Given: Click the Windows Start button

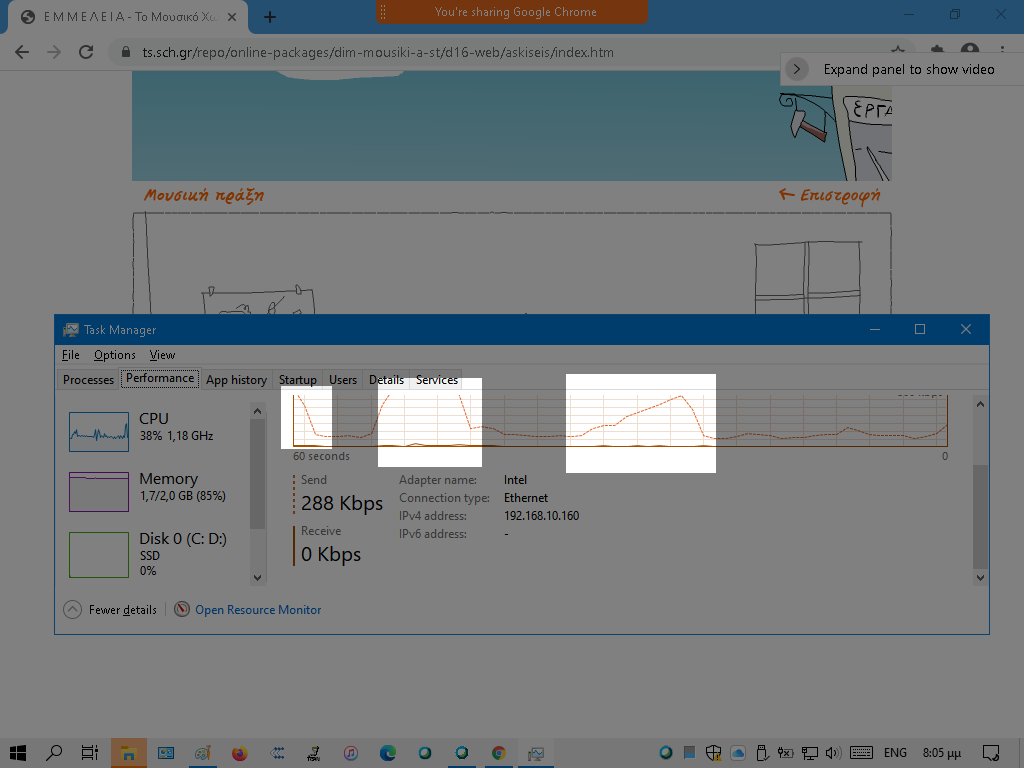Looking at the screenshot, I should (17, 753).
